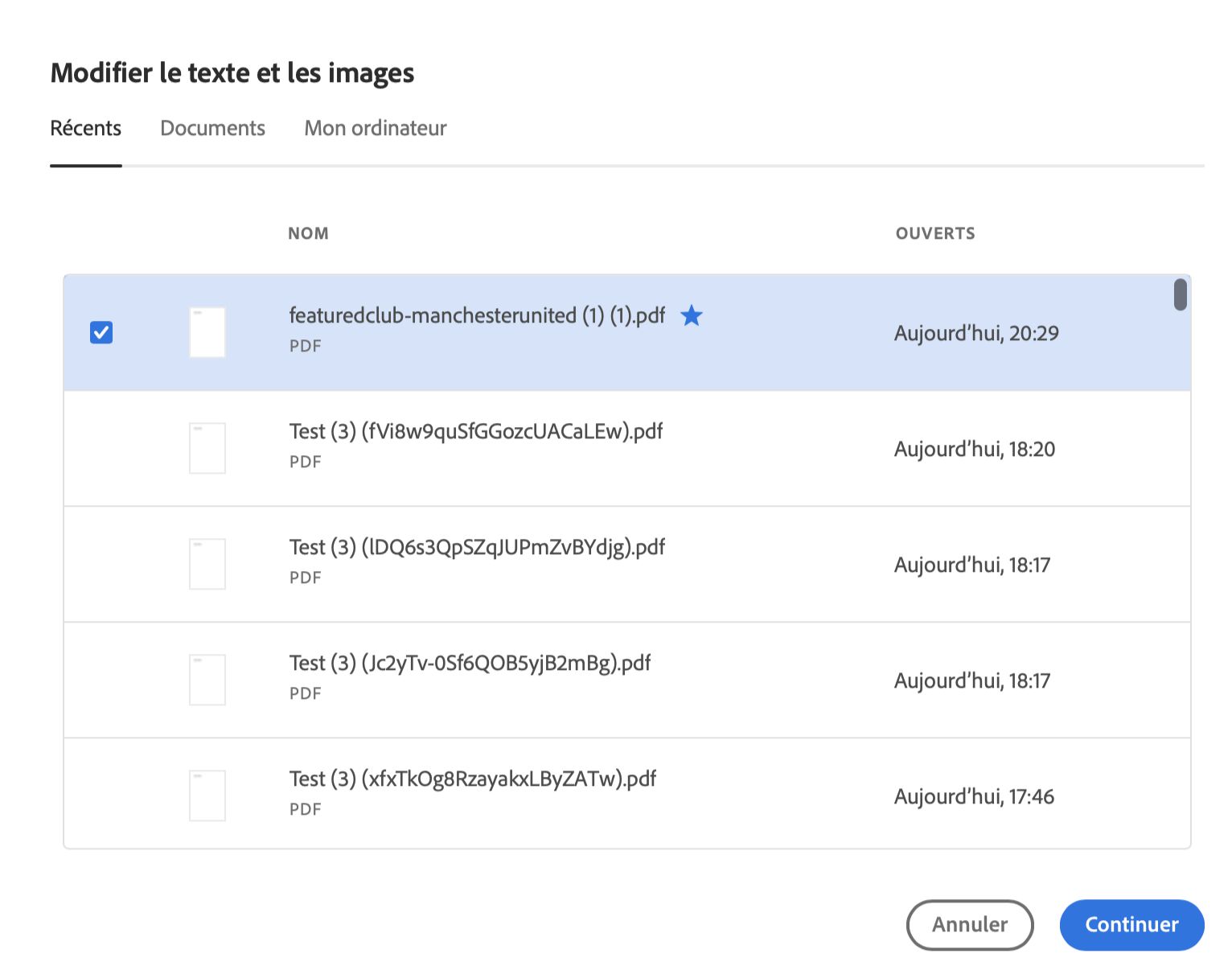This screenshot has height=962, width=1232.
Task: Open the featuredclub-manchesterunited PDF thumbnail
Action: pyautogui.click(x=207, y=332)
